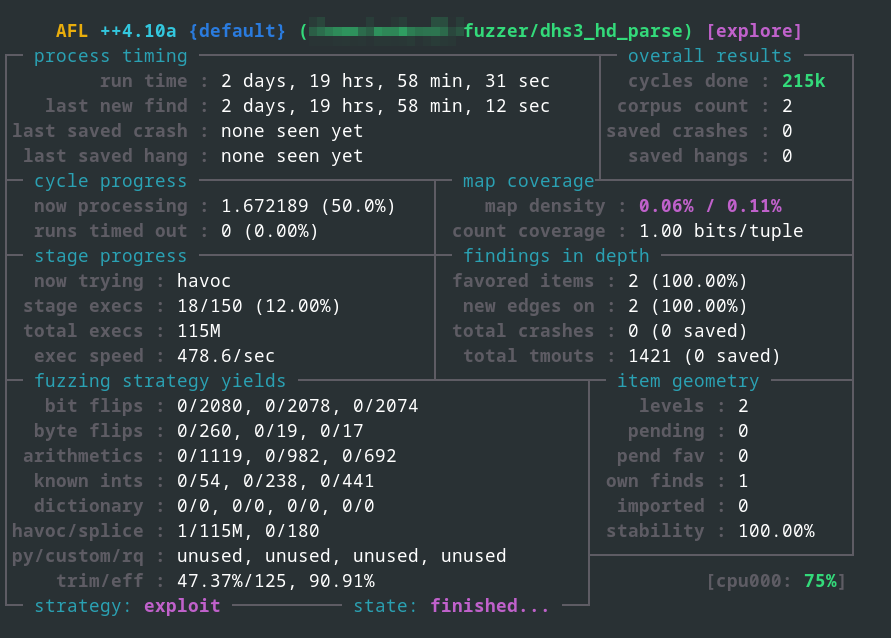
Task: Click trim/eff value '47.37%/125, 90.91%'
Action: [276, 581]
